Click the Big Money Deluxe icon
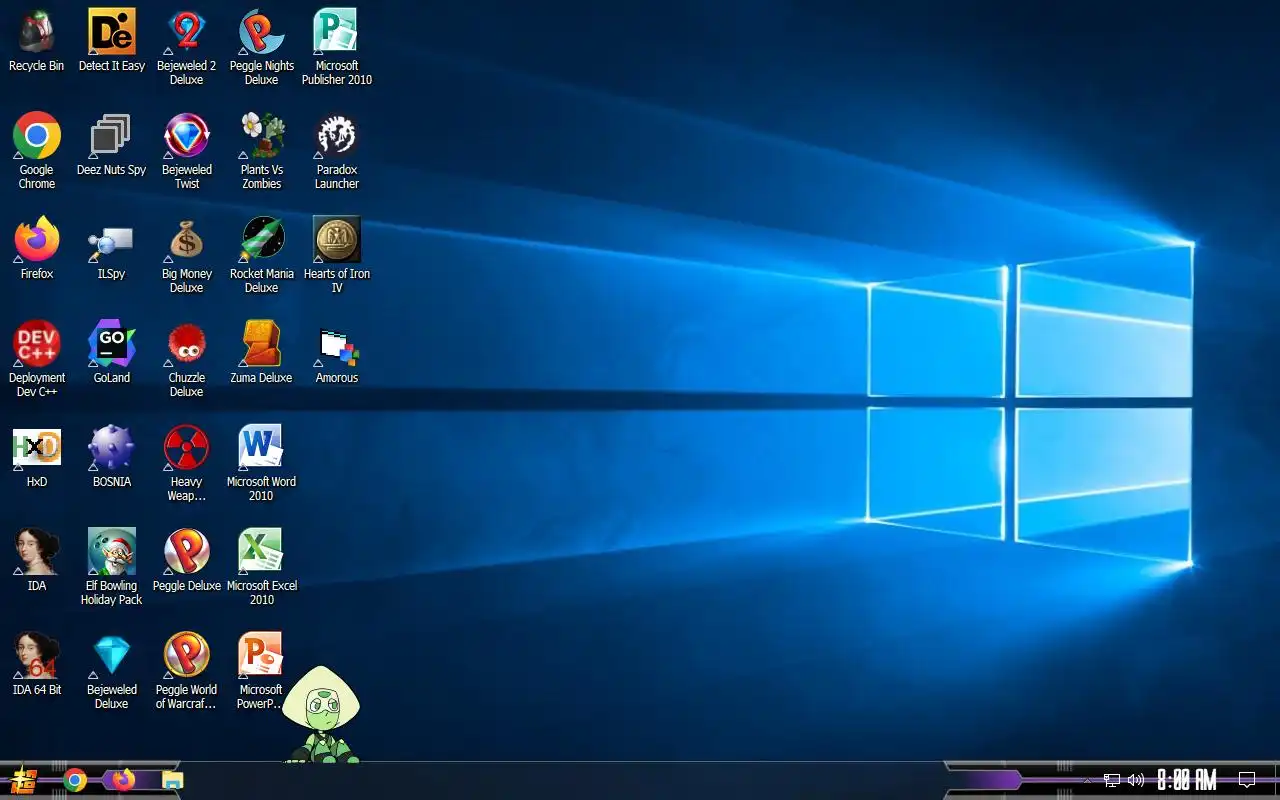The image size is (1280, 800). [x=187, y=254]
